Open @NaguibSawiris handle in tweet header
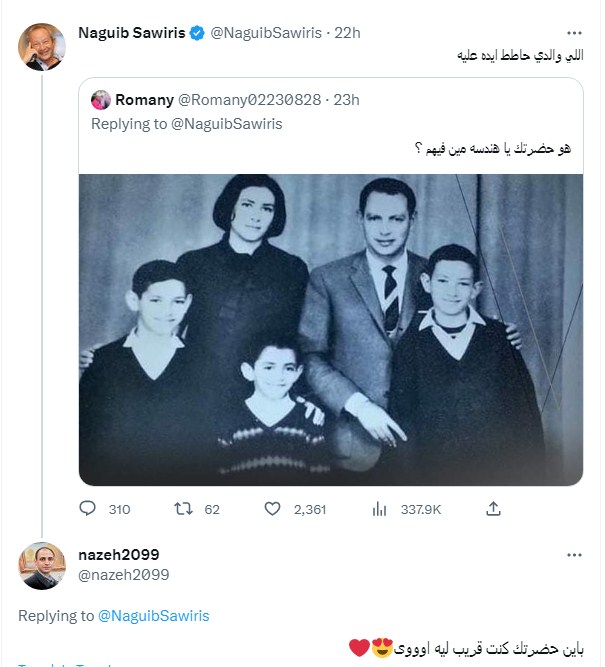The width and height of the screenshot is (605, 667). (x=266, y=33)
